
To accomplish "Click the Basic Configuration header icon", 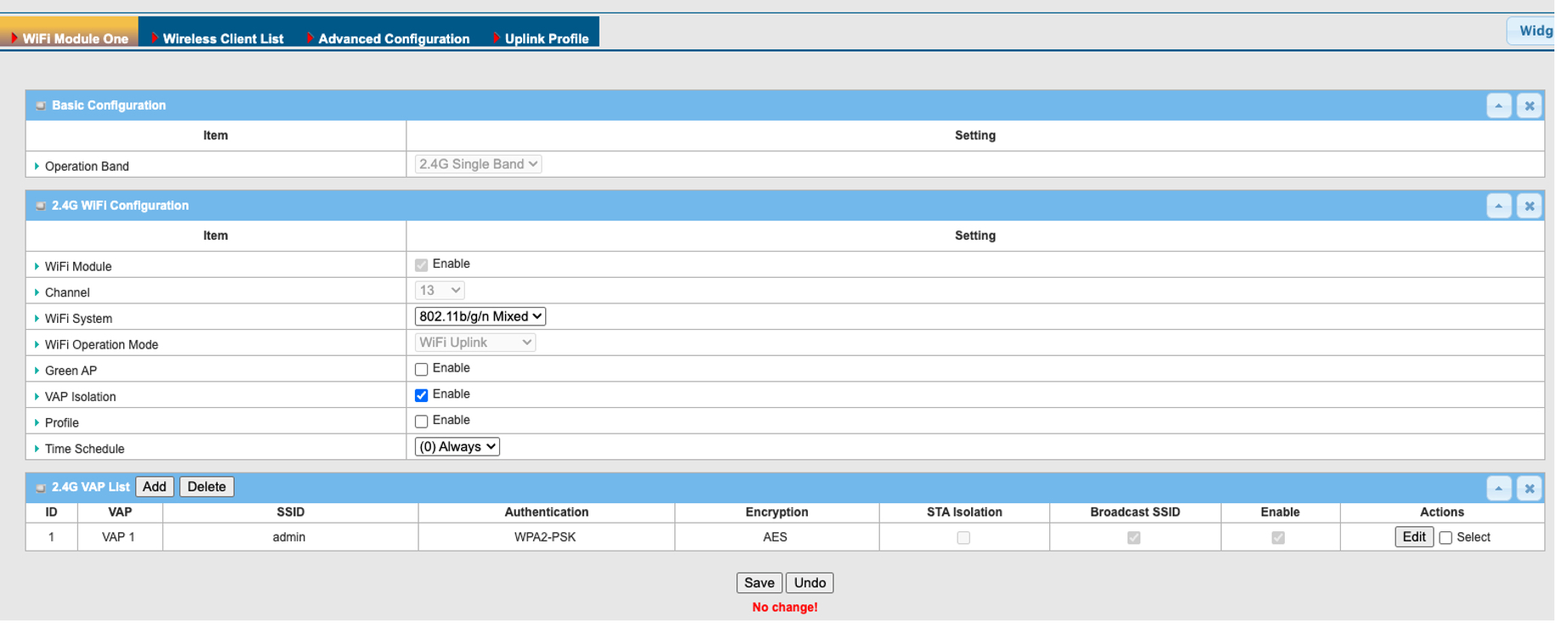I will [x=41, y=106].
